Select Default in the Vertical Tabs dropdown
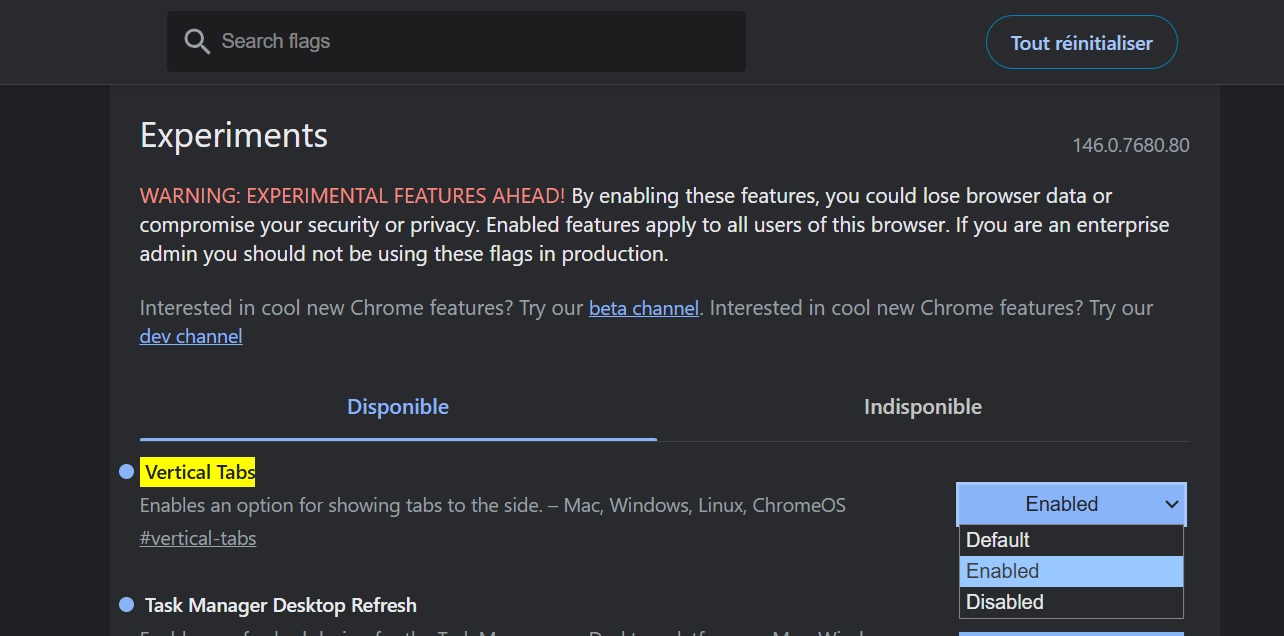 (1070, 540)
